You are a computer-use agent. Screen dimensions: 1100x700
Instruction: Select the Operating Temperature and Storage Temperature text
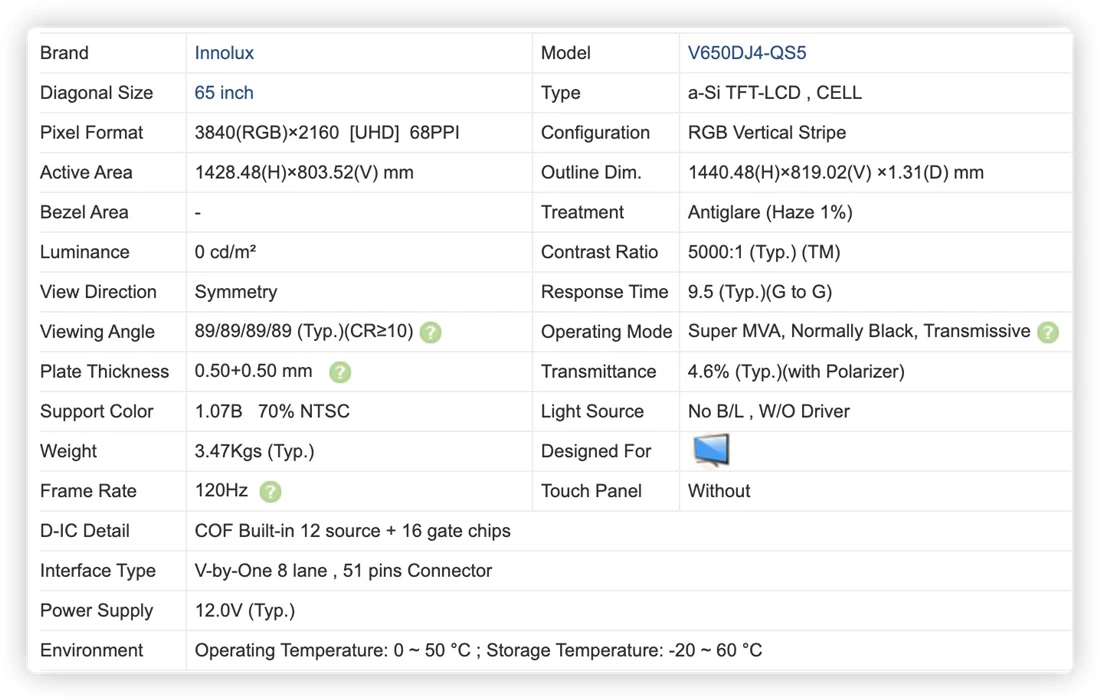[x=478, y=650]
